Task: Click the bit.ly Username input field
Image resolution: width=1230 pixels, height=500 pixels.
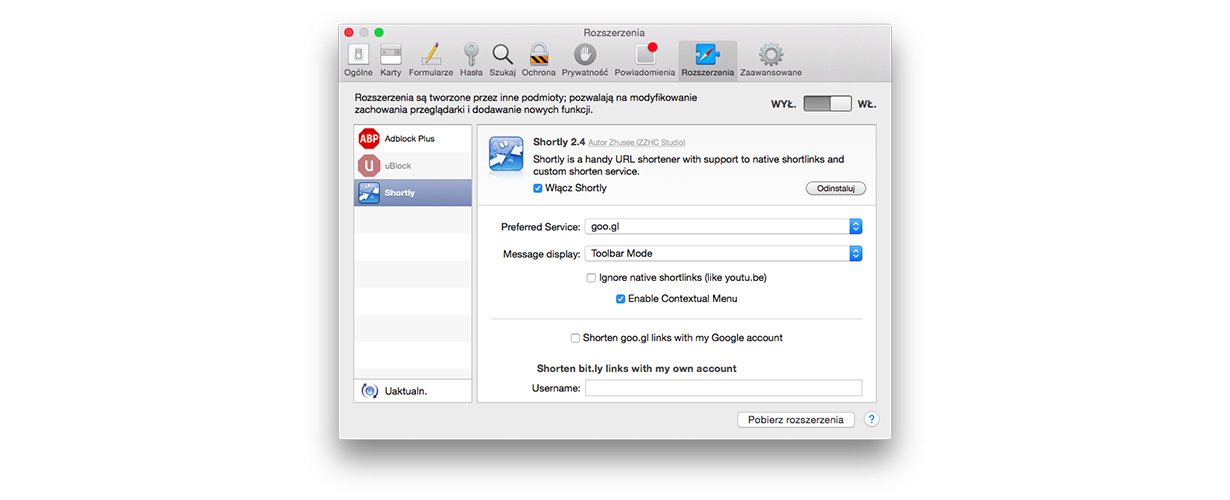Action: [724, 388]
